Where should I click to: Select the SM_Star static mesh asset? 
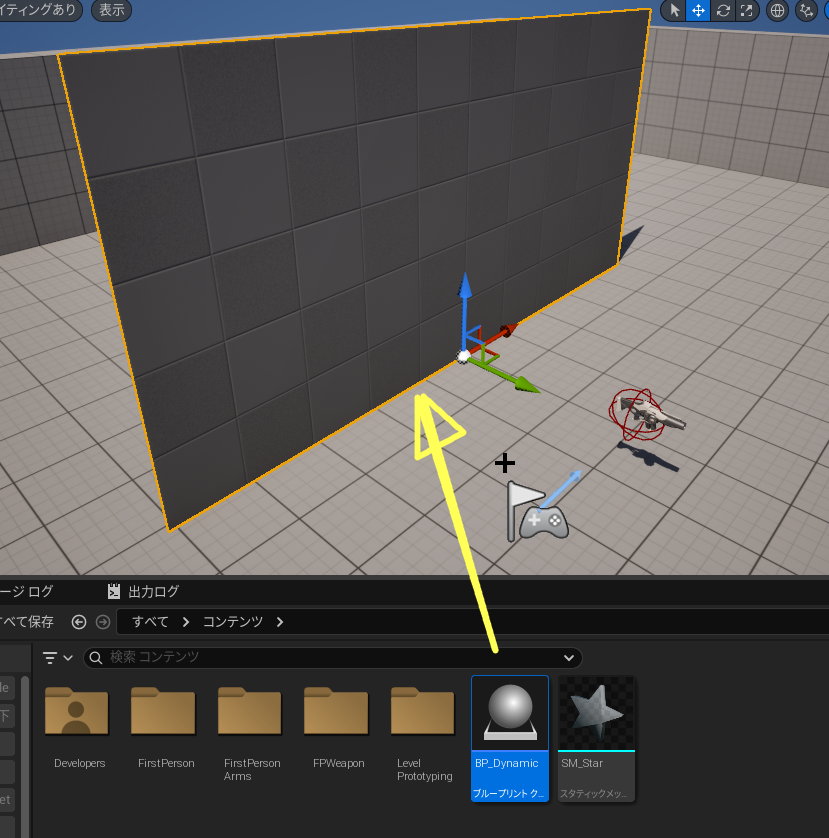pyautogui.click(x=596, y=738)
